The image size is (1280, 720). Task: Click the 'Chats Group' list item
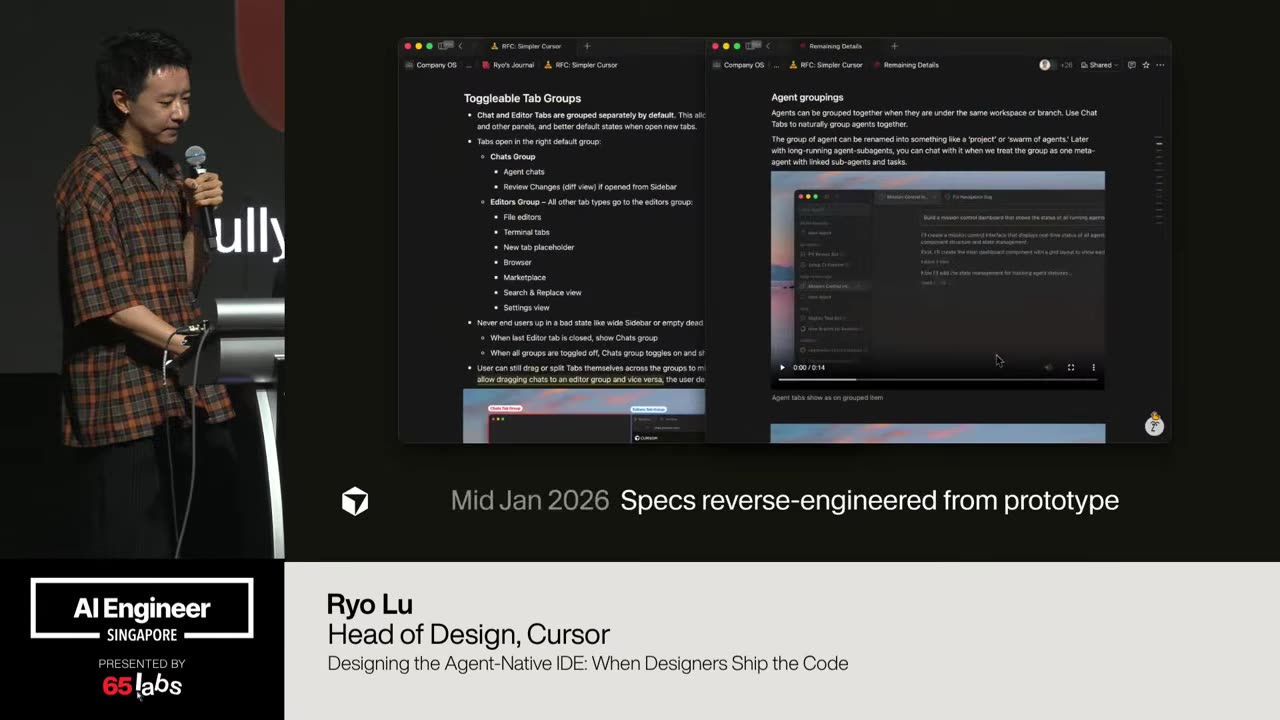click(x=512, y=157)
